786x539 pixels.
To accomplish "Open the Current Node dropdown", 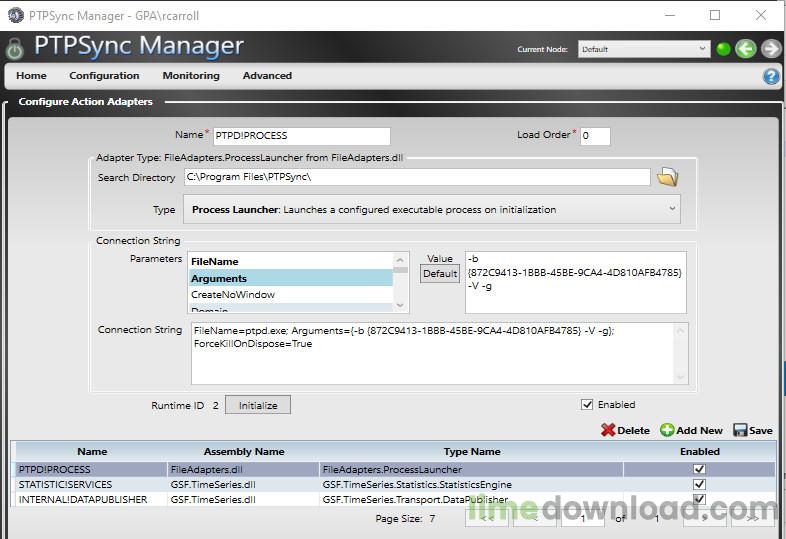I will pos(643,49).
